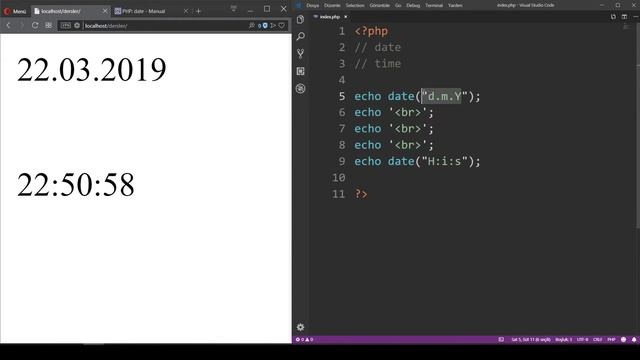Open a new browser tab with plus button
This screenshot has height=360, width=640.
pos(198,11)
